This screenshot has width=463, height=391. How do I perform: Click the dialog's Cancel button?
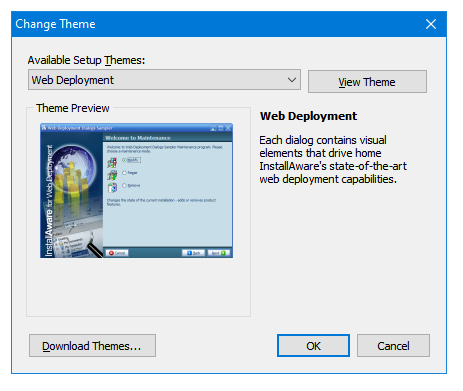click(x=393, y=346)
